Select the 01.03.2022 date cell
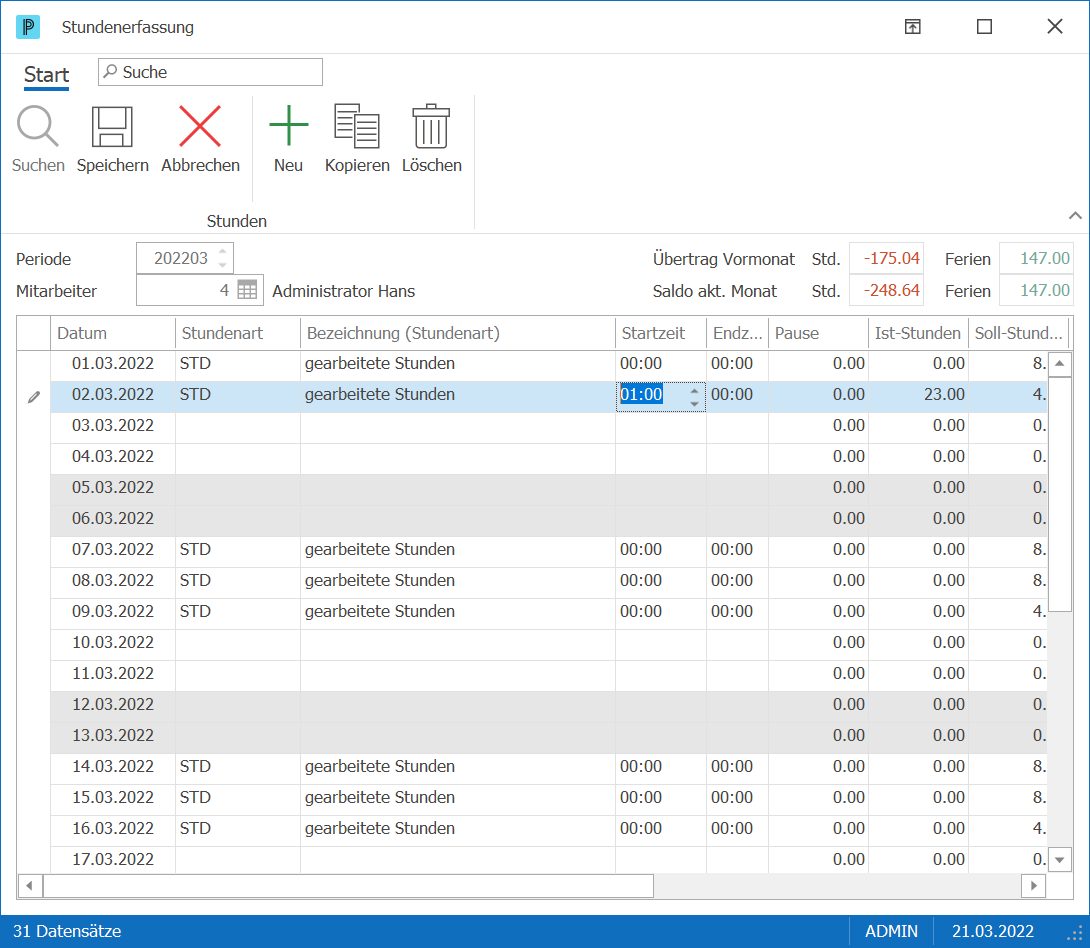1090x948 pixels. click(113, 363)
